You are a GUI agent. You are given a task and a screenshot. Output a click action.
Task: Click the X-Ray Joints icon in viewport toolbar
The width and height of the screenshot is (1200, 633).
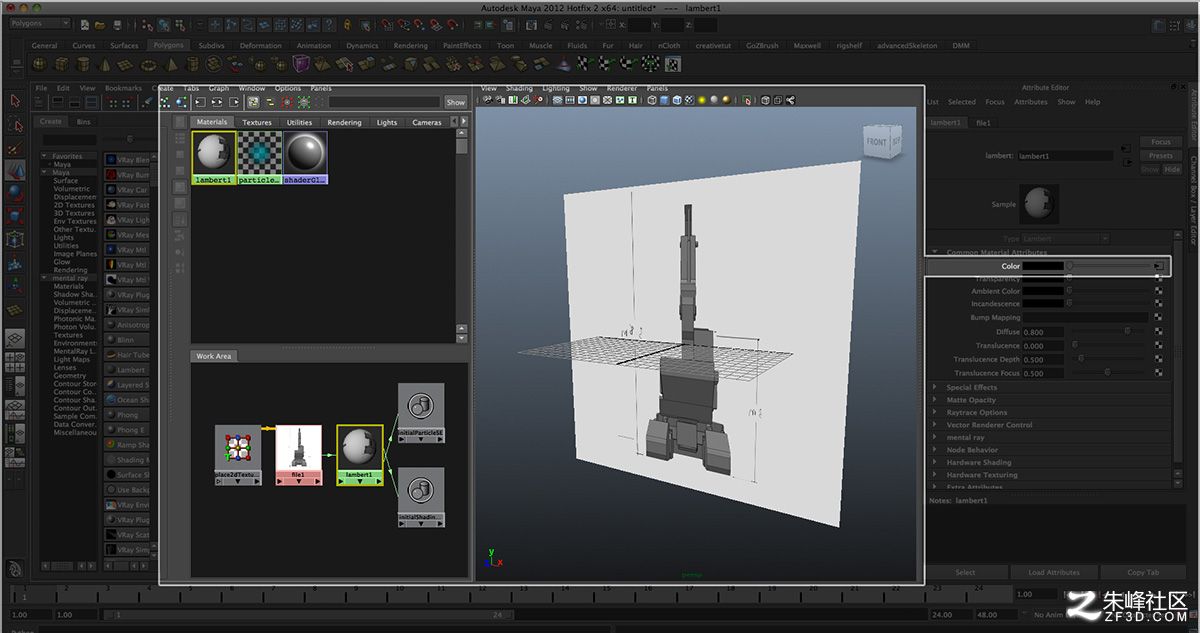pos(789,100)
